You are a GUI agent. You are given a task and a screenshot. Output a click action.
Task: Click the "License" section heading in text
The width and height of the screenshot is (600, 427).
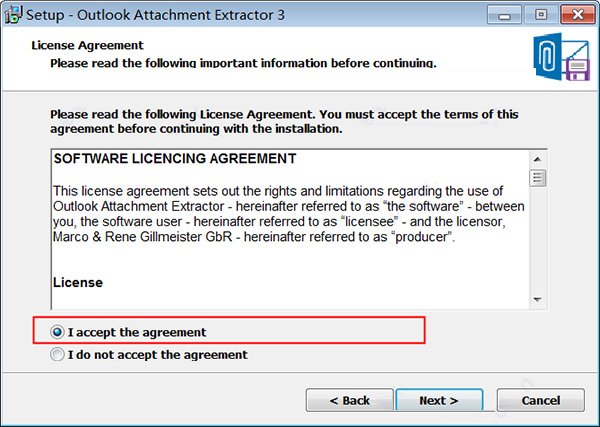[x=78, y=283]
